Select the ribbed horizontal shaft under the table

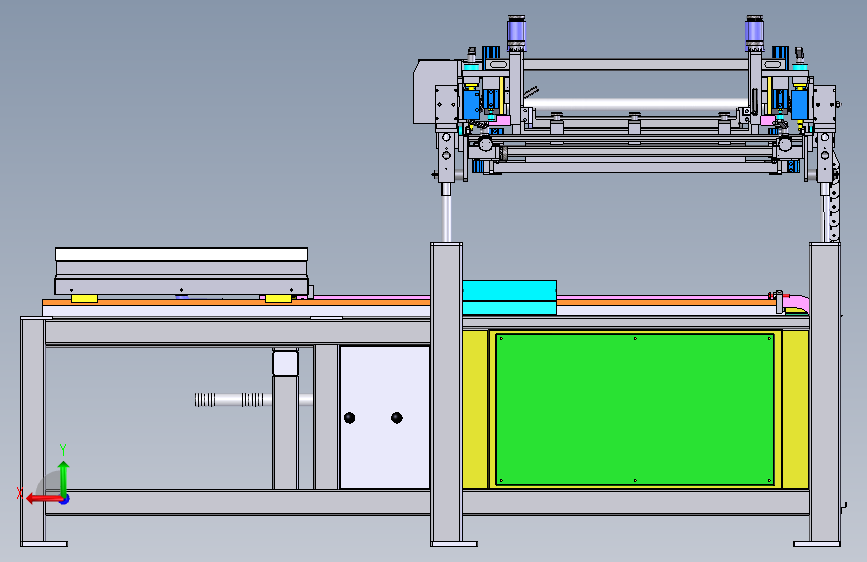click(x=253, y=399)
